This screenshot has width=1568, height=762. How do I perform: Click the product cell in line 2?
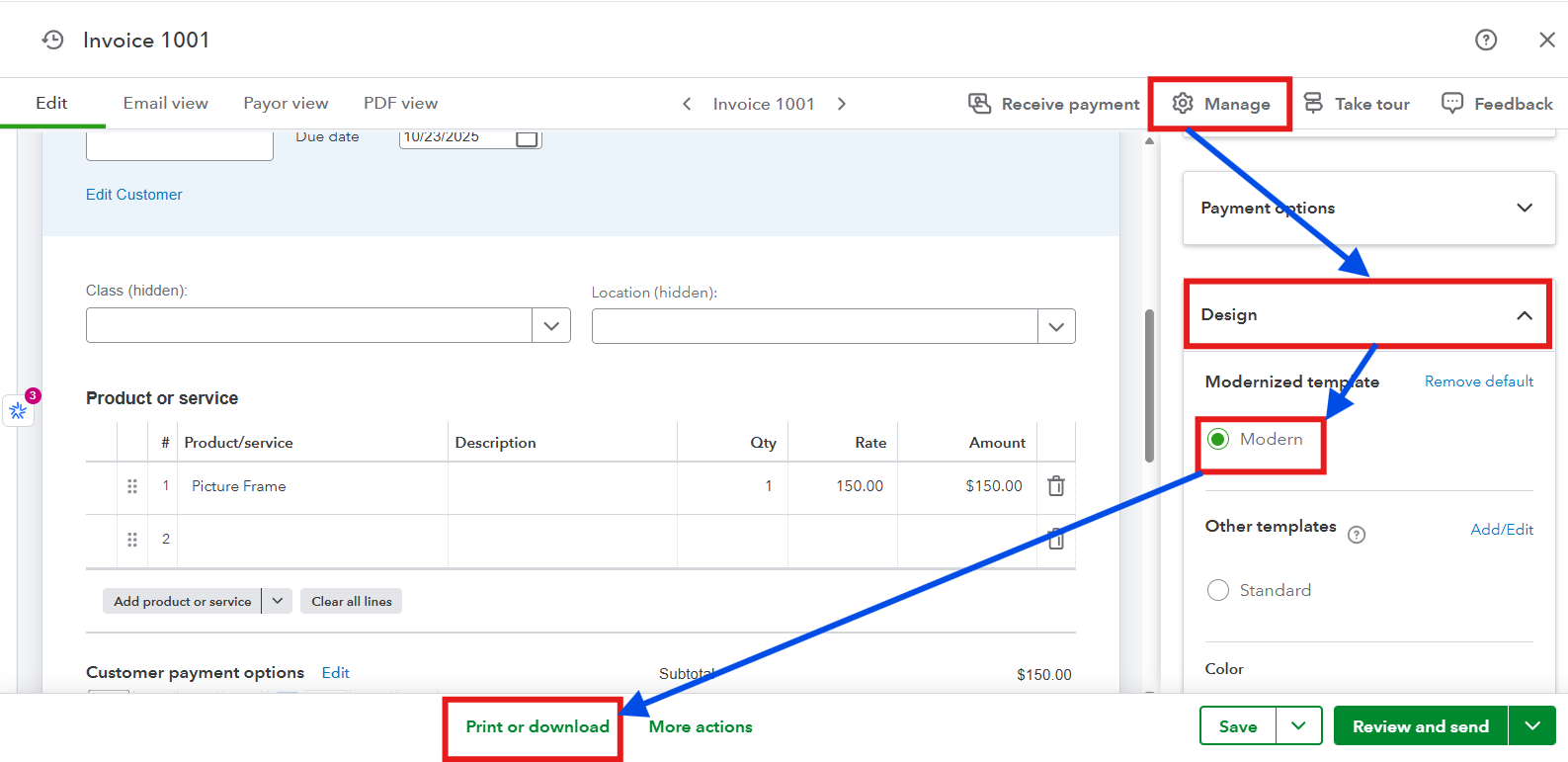click(312, 540)
